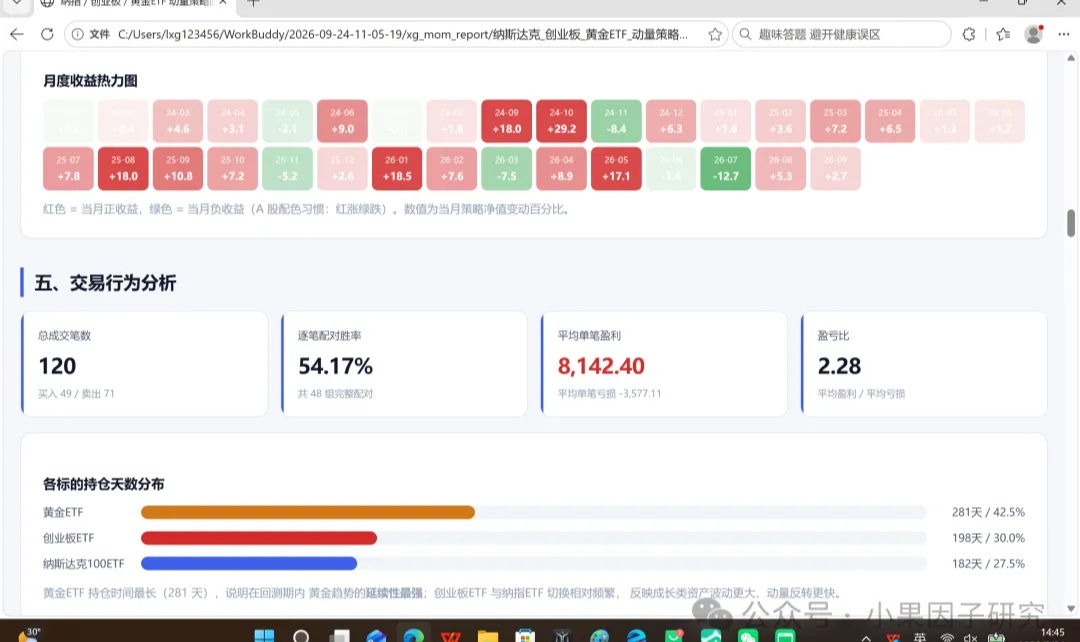Click the 各标的持仓天数分布 heading
This screenshot has height=642, width=1080.
coord(103,484)
